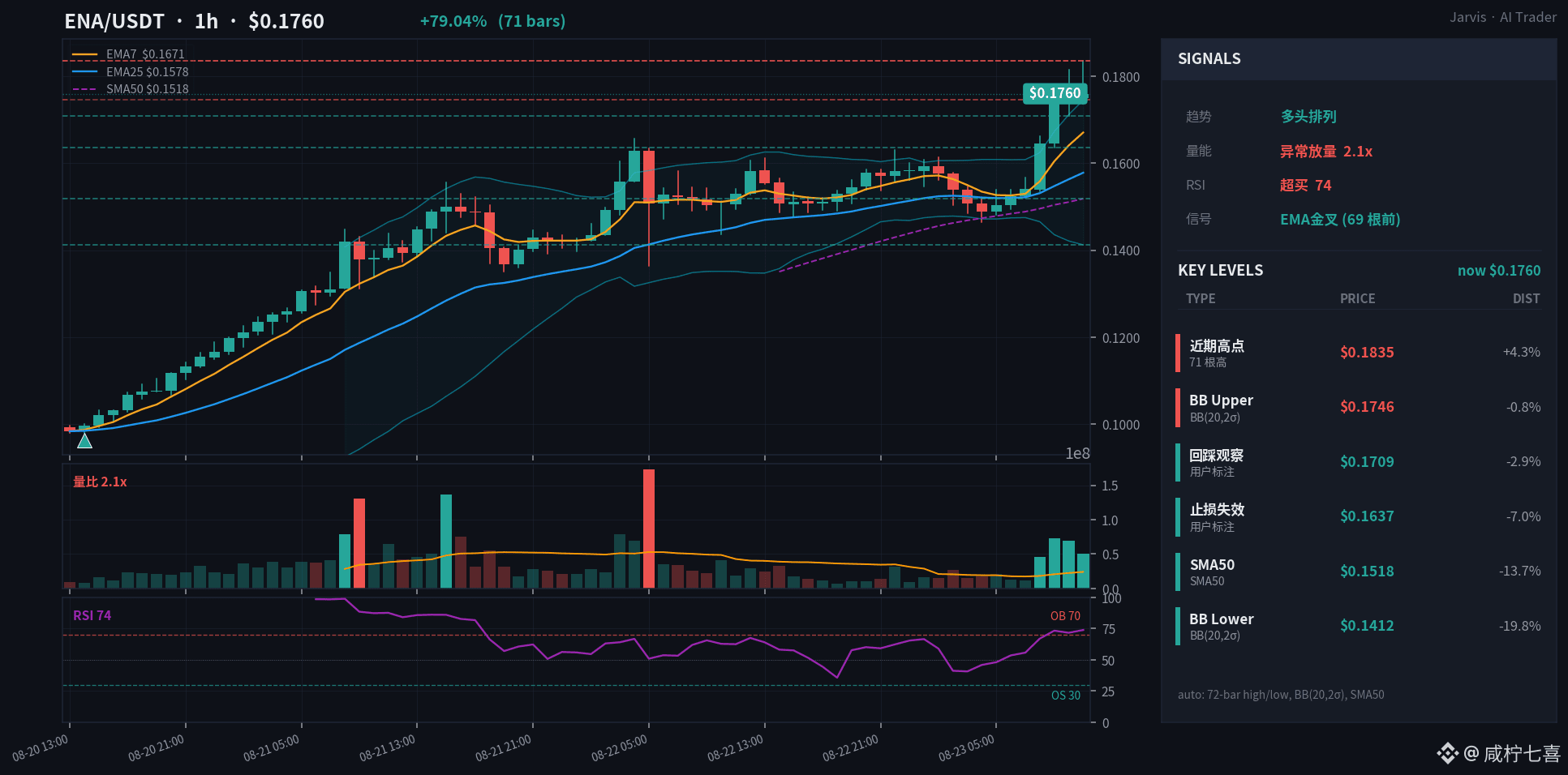The width and height of the screenshot is (1568, 775).
Task: Click the -0.8% distance value
Action: pos(1523,407)
